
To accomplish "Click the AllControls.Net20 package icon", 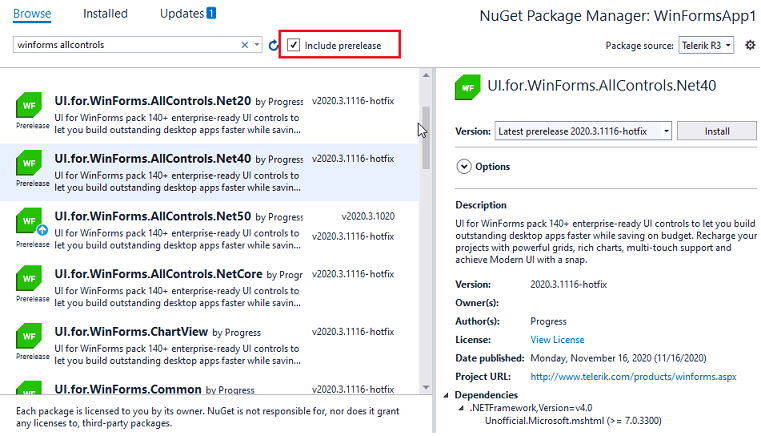I will (x=29, y=105).
